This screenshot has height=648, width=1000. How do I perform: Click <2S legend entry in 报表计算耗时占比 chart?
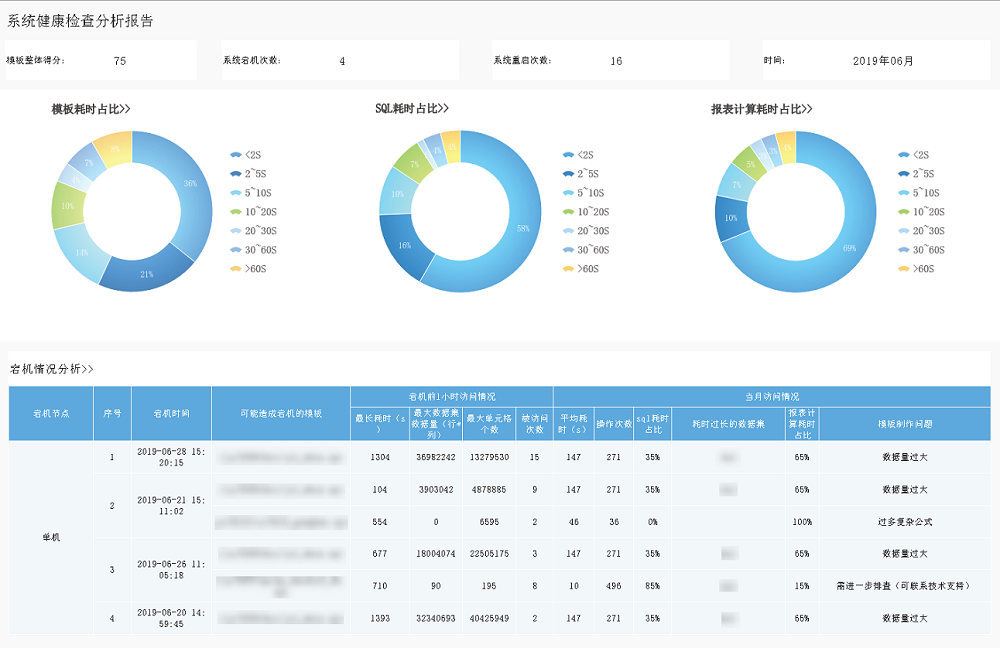pyautogui.click(x=913, y=154)
